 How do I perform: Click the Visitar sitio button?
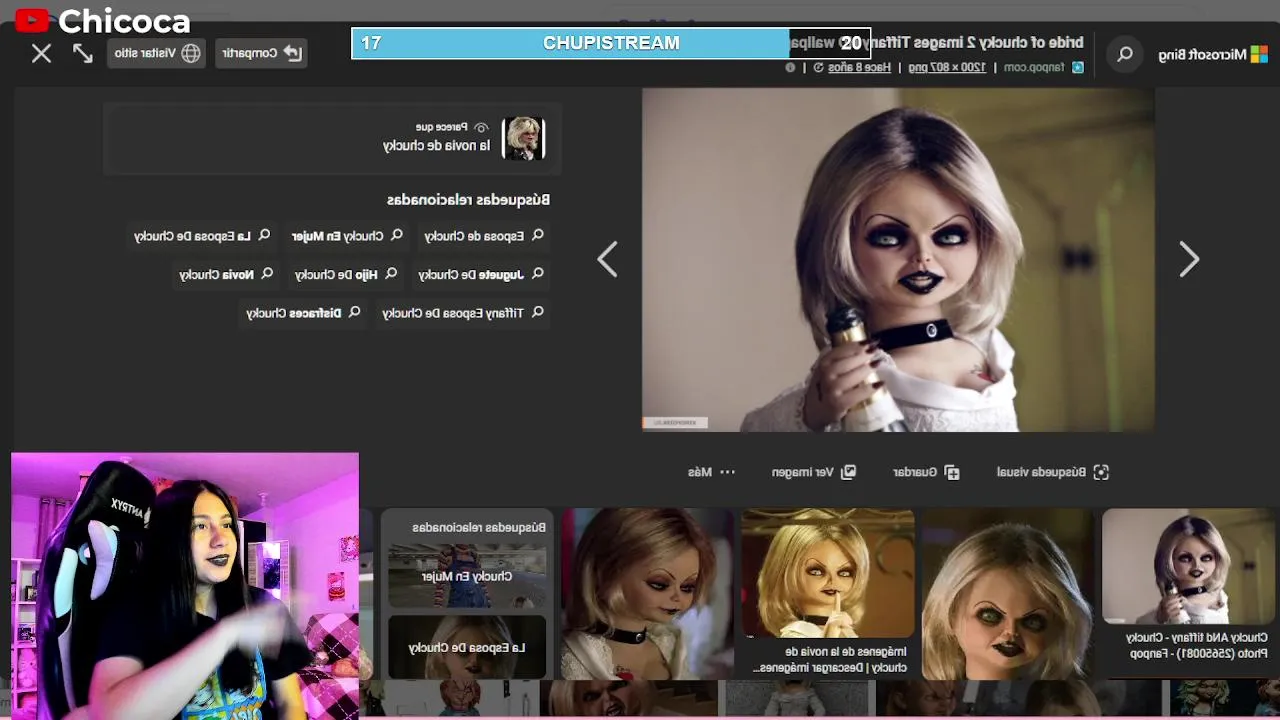click(x=157, y=53)
